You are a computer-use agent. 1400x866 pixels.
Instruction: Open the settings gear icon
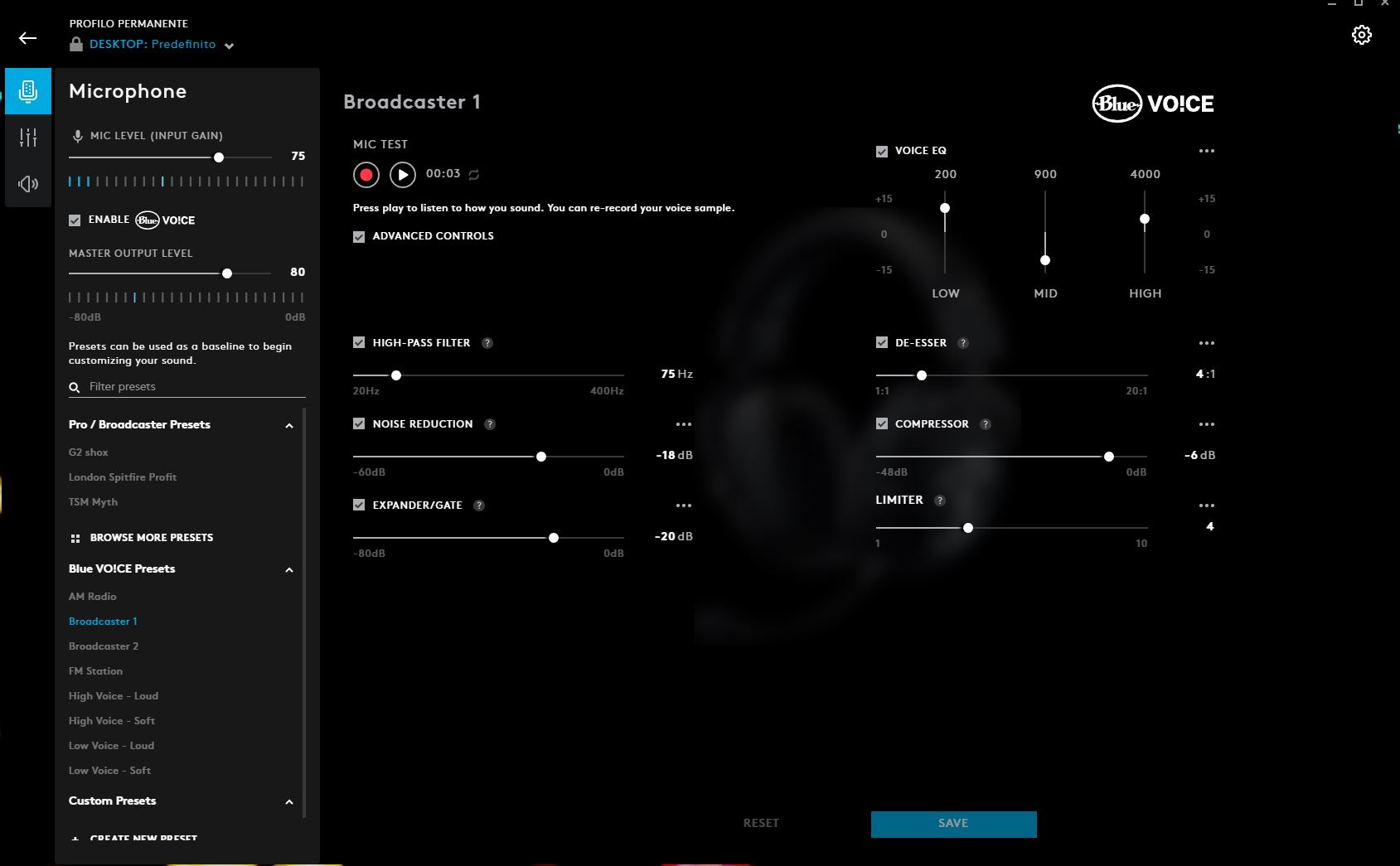coord(1361,35)
